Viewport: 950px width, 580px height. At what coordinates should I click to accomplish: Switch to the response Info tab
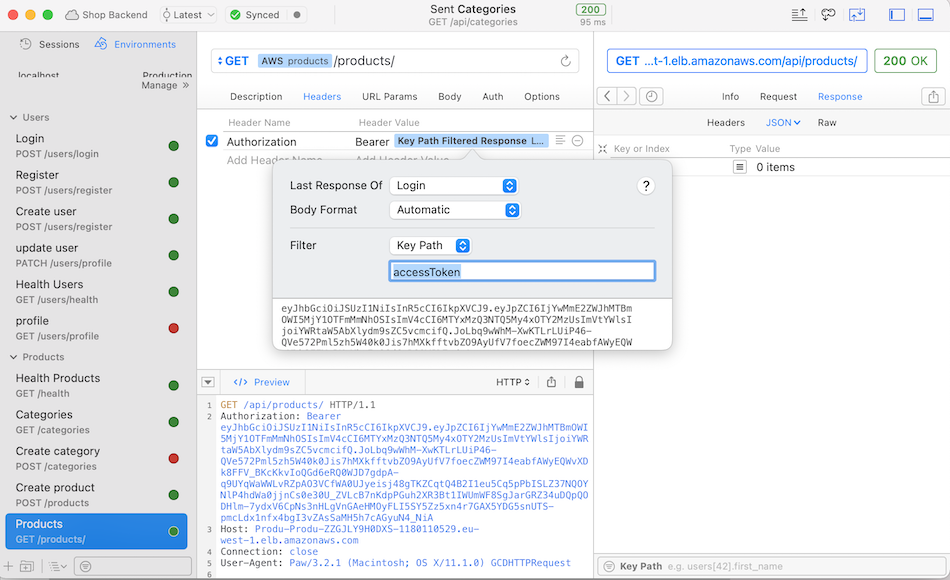tap(730, 97)
